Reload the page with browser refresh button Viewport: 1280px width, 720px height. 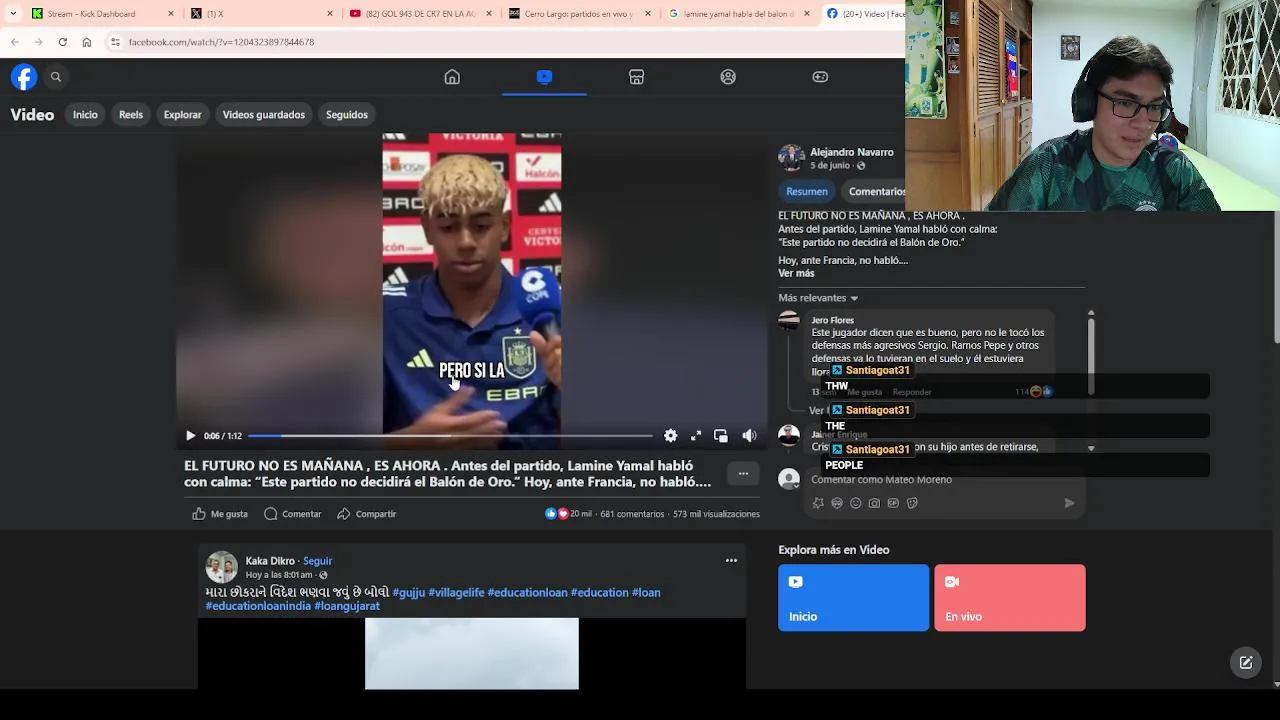tap(62, 42)
